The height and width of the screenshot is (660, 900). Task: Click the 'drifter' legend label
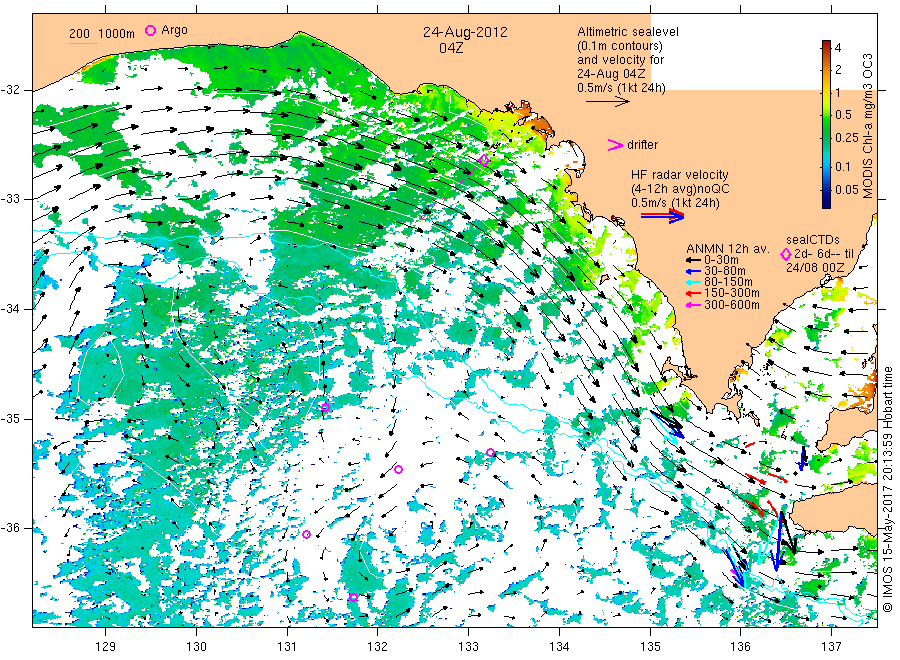click(642, 145)
